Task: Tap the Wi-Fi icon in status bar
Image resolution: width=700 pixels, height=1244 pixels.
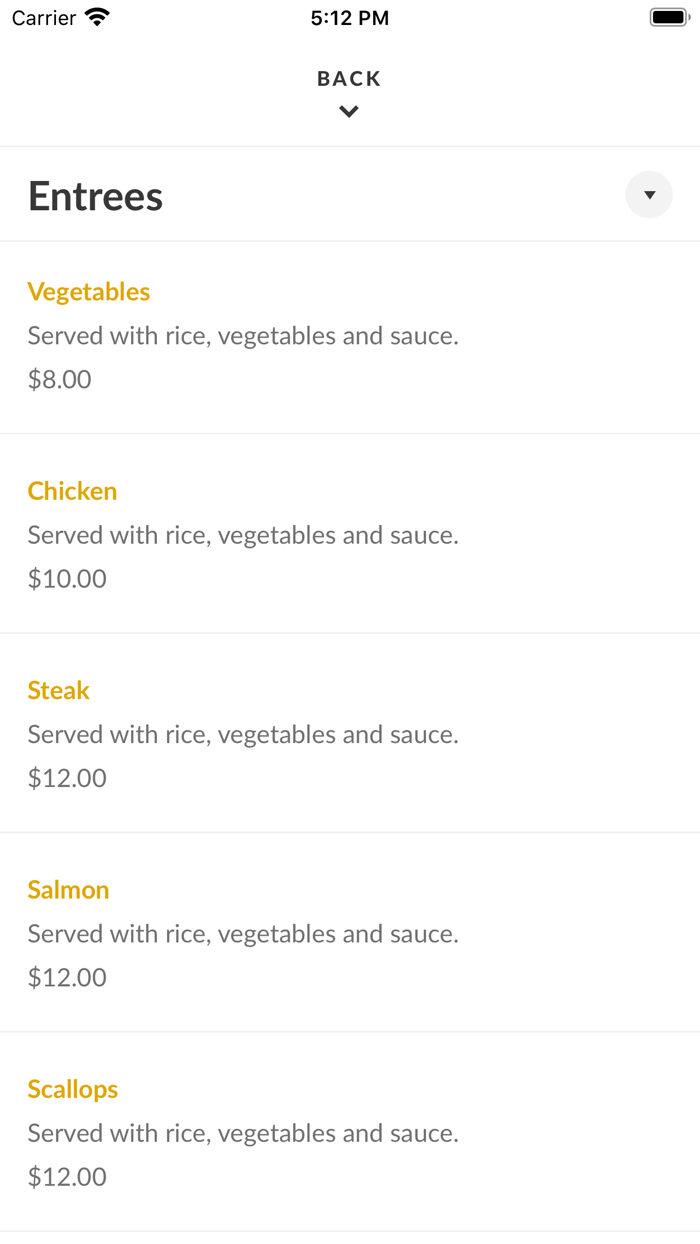Action: tap(97, 17)
